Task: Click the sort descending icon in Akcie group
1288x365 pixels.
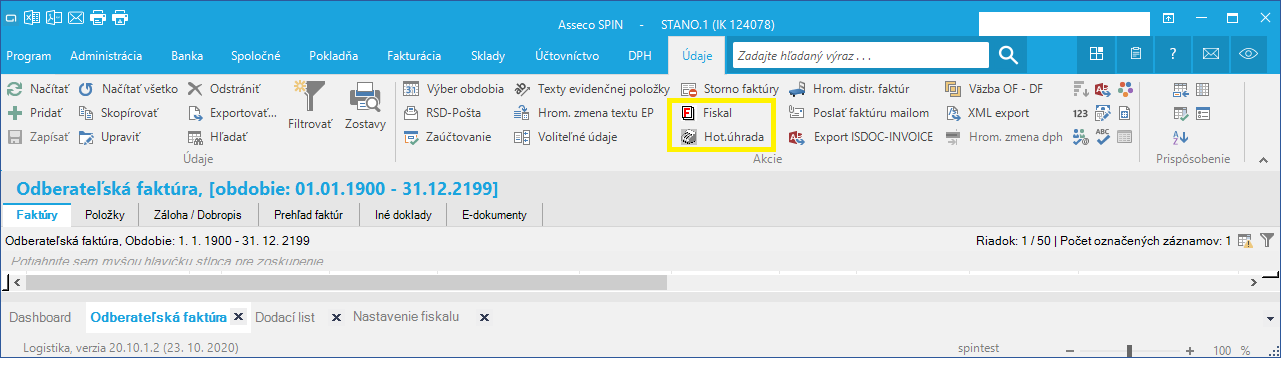Action: click(1080, 89)
